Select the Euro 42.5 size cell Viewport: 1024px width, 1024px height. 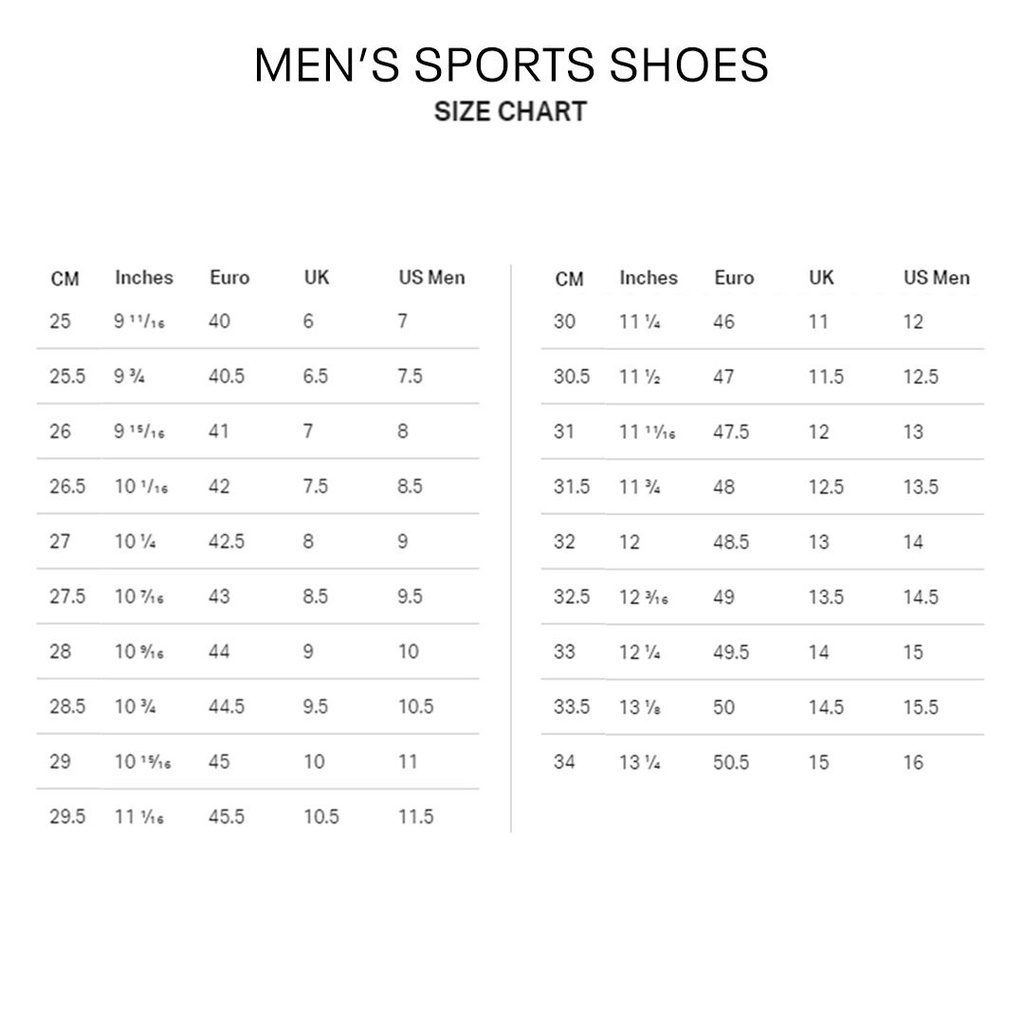point(227,541)
